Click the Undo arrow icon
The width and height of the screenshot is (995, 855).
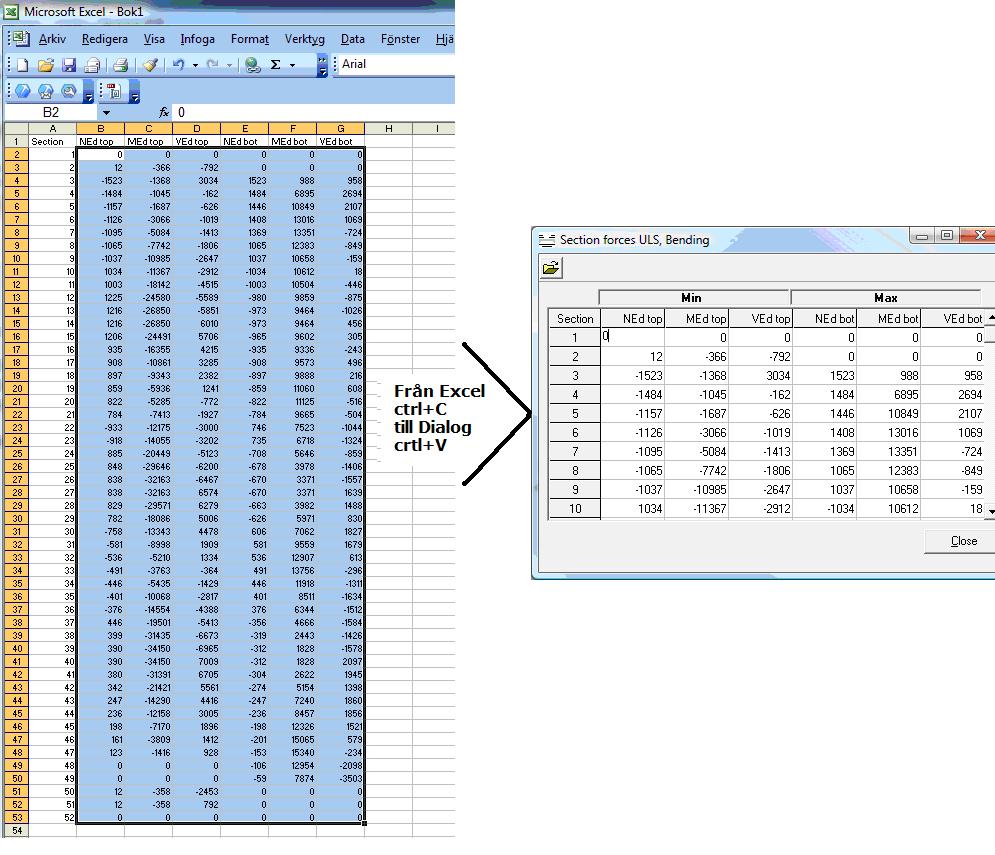179,65
